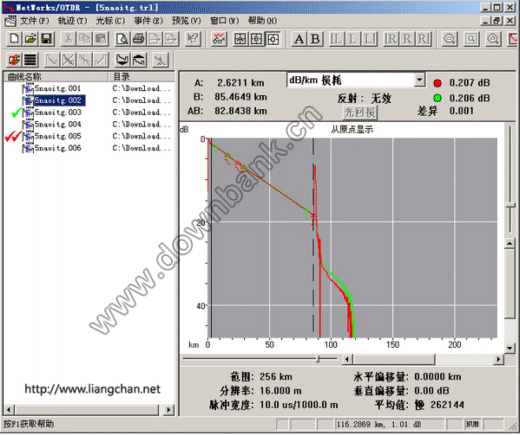Click the AB distance 82.8438 km
This screenshot has width=520, height=435.
click(x=240, y=111)
